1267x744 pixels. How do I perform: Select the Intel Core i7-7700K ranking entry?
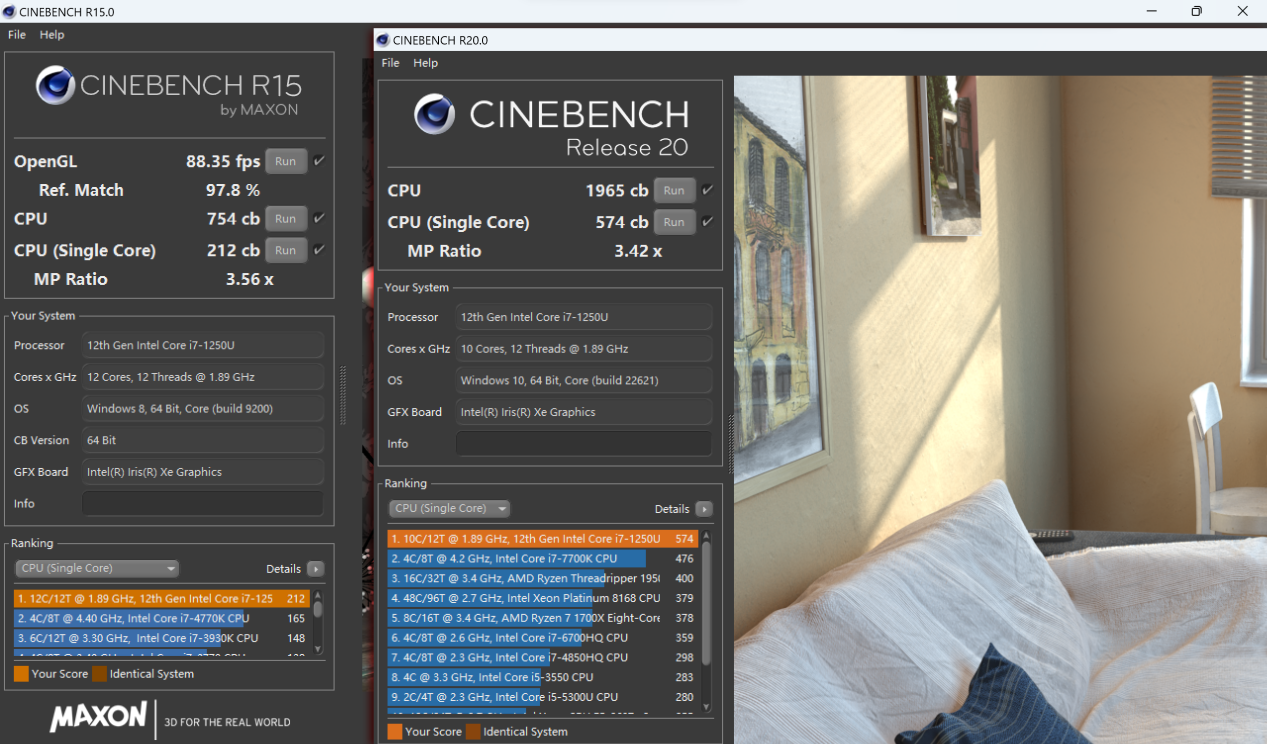(517, 559)
